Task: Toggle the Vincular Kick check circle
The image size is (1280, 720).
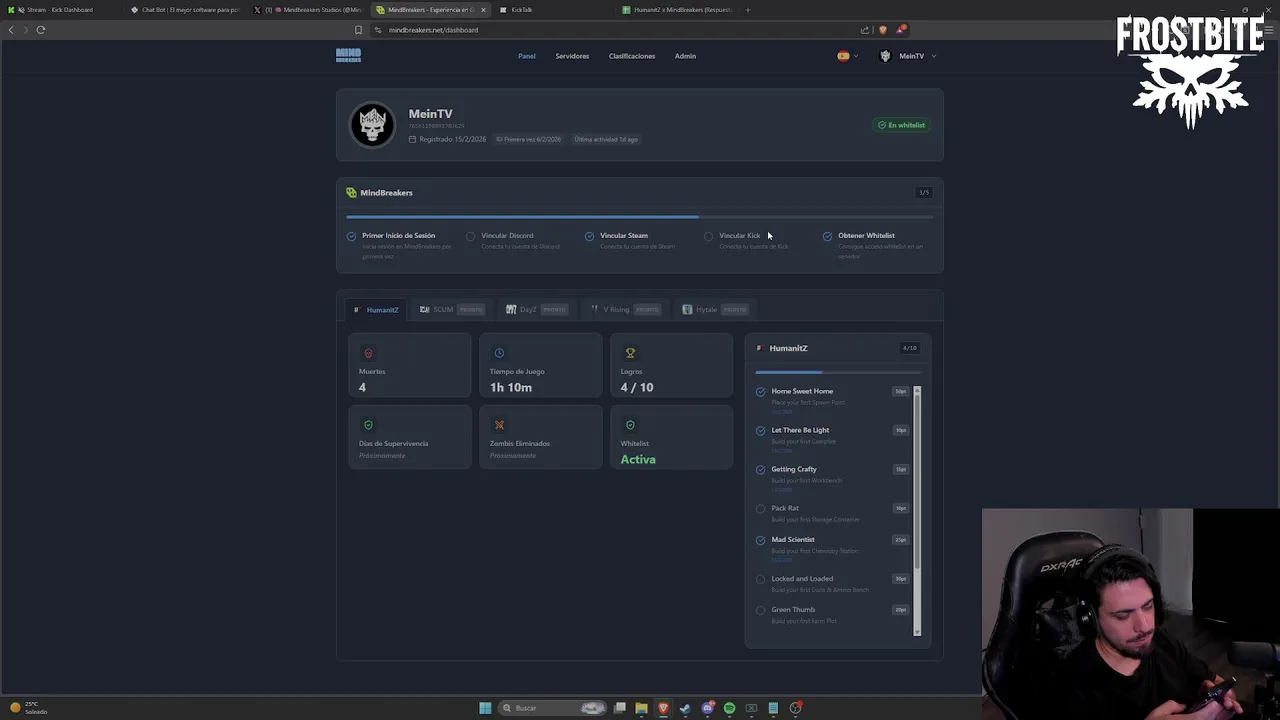Action: tap(708, 236)
